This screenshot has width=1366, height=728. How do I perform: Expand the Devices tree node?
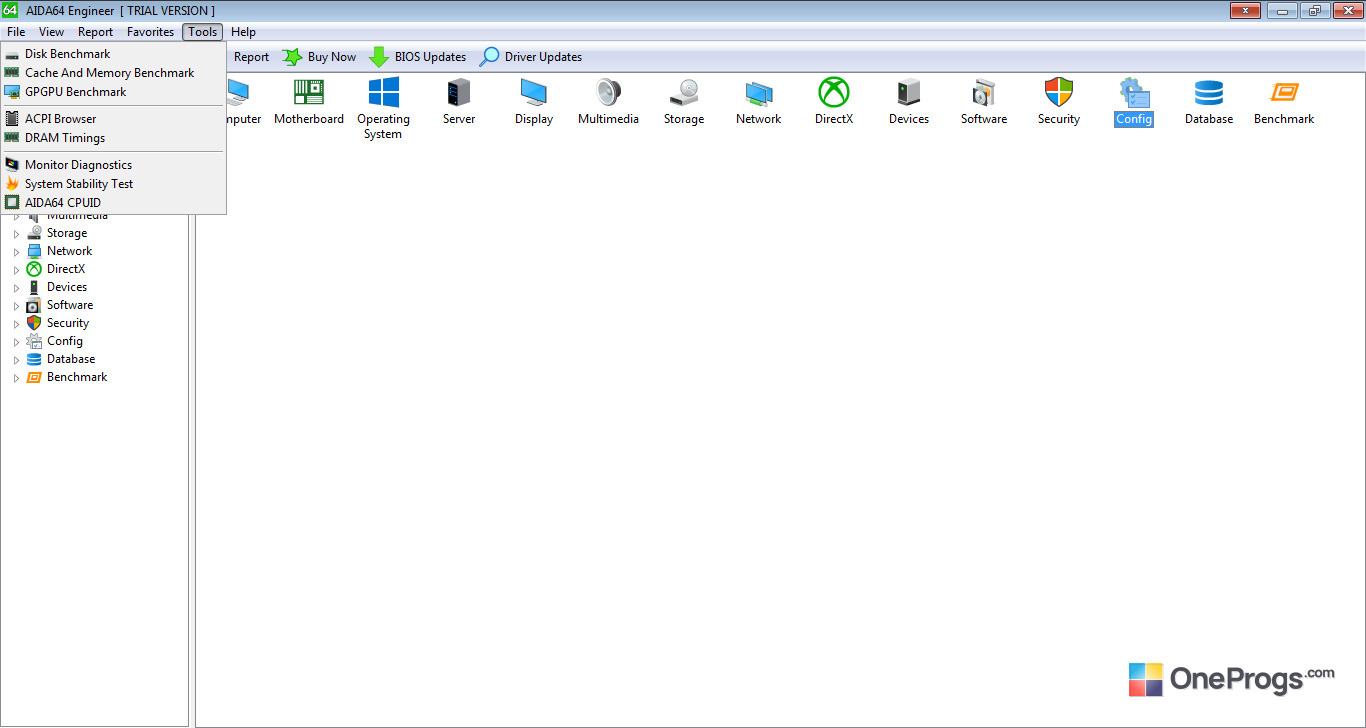tap(16, 288)
